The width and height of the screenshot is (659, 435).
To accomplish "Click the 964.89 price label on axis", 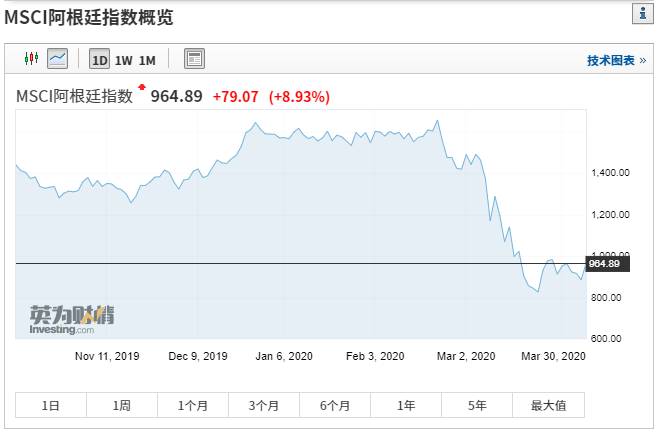I will [x=606, y=264].
